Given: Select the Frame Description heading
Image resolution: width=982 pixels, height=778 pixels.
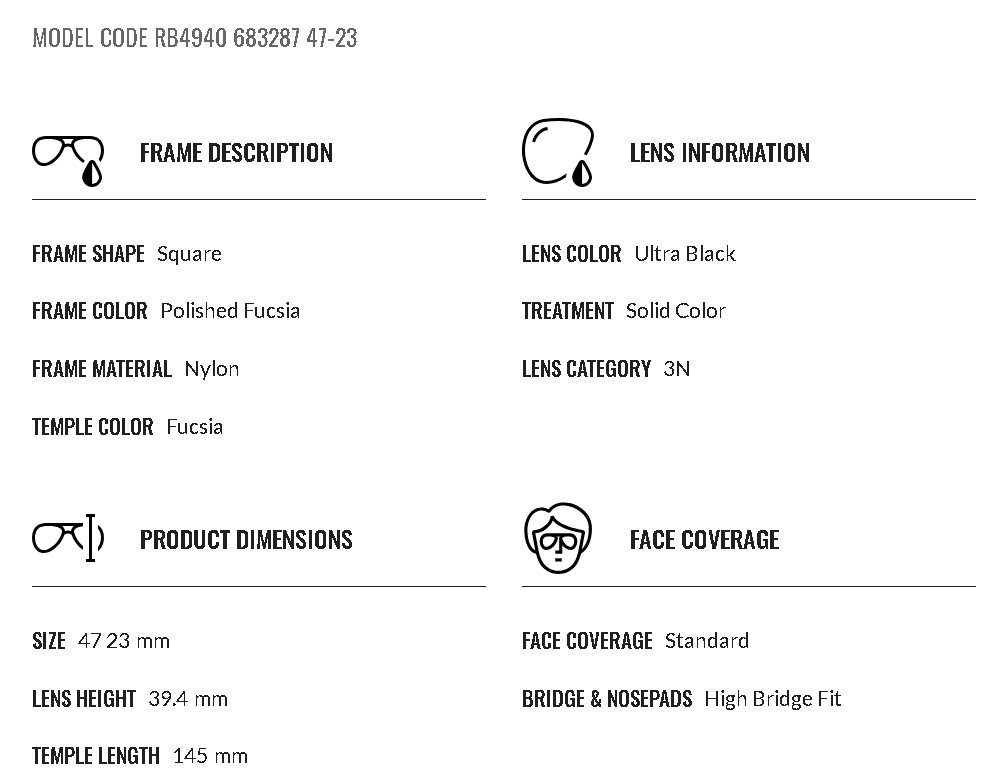Looking at the screenshot, I should (x=236, y=153).
